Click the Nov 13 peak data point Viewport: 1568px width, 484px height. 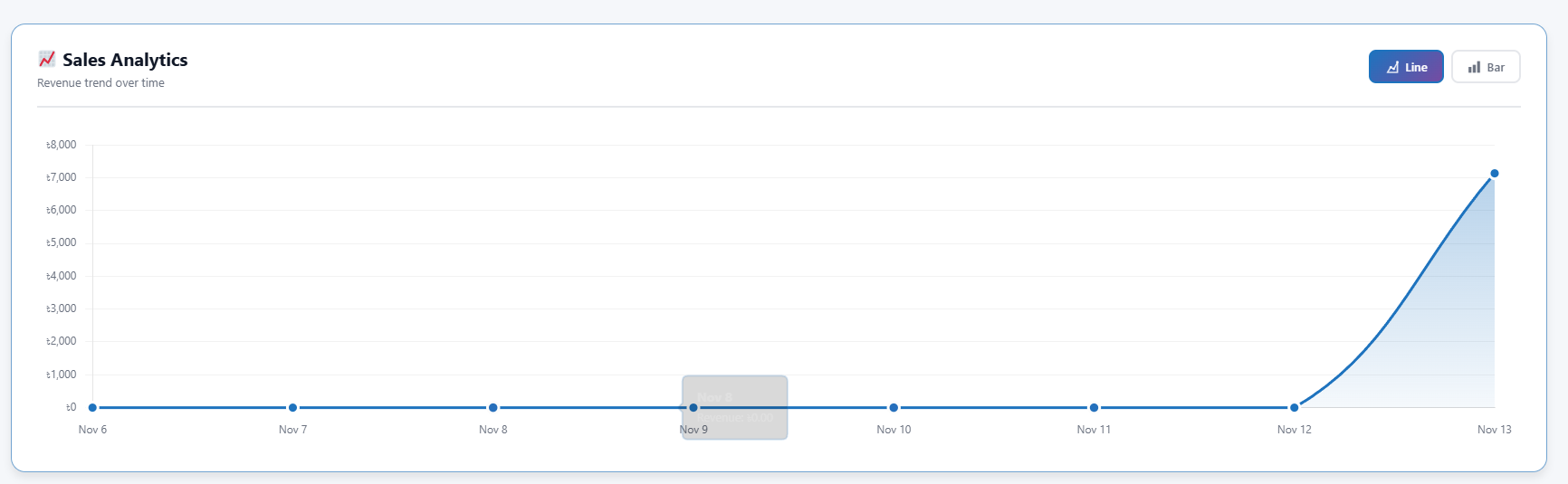click(1494, 174)
